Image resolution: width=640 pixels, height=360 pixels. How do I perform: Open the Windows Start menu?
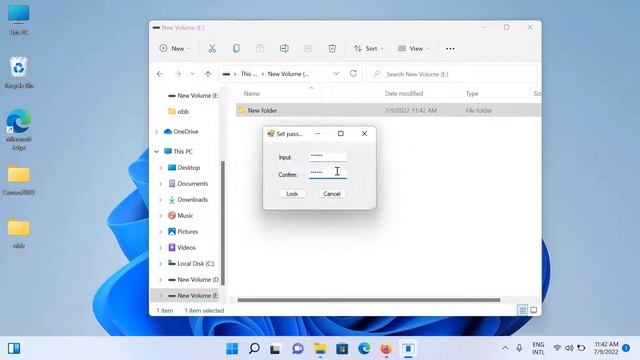pyautogui.click(x=232, y=349)
